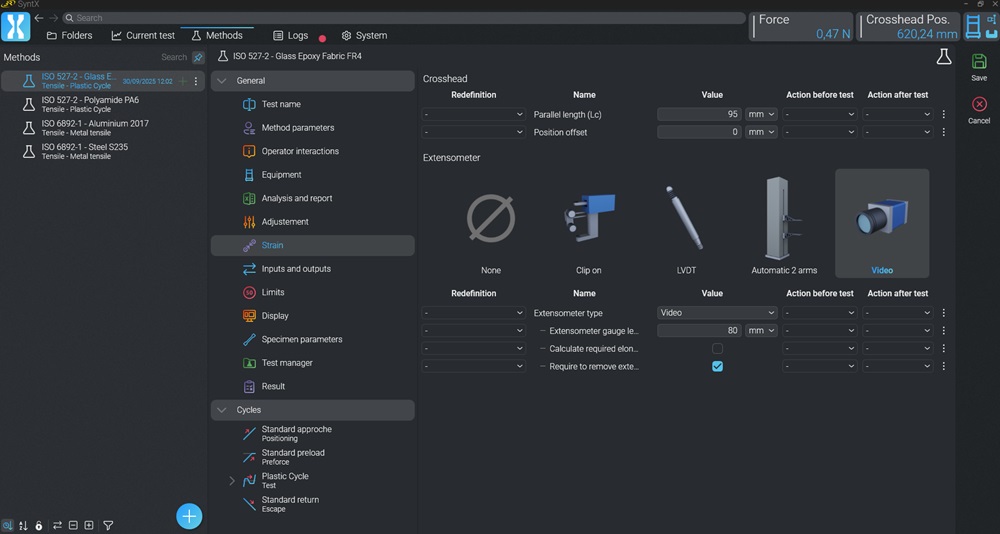Screen dimensions: 1000x534
Task: Click the Extensometer gauge length value field
Action: pyautogui.click(x=699, y=331)
